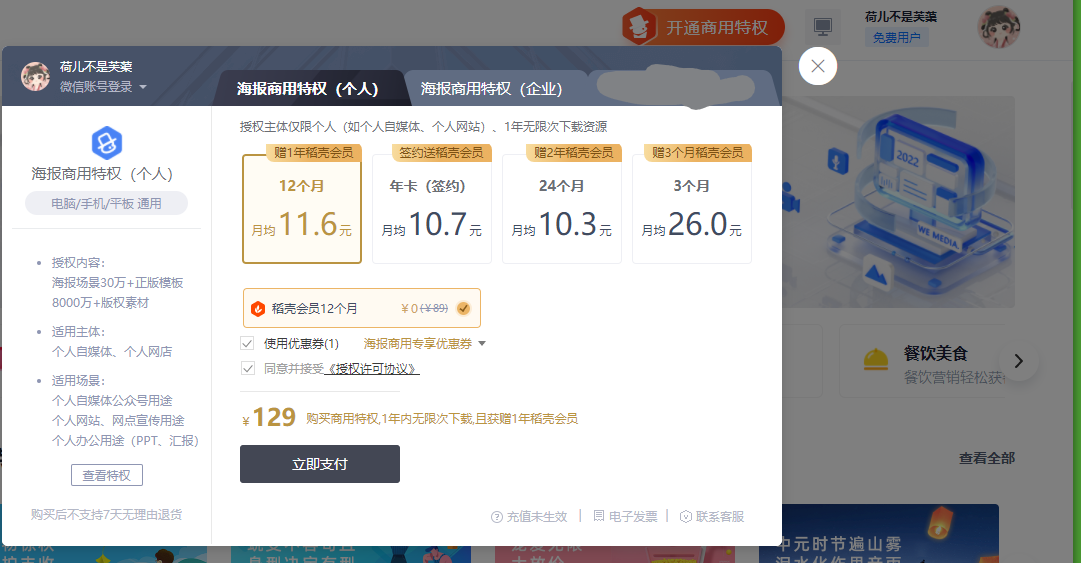Click the hexagon icon on 开通商用特权 button
Image resolution: width=1081 pixels, height=563 pixels.
tap(639, 27)
